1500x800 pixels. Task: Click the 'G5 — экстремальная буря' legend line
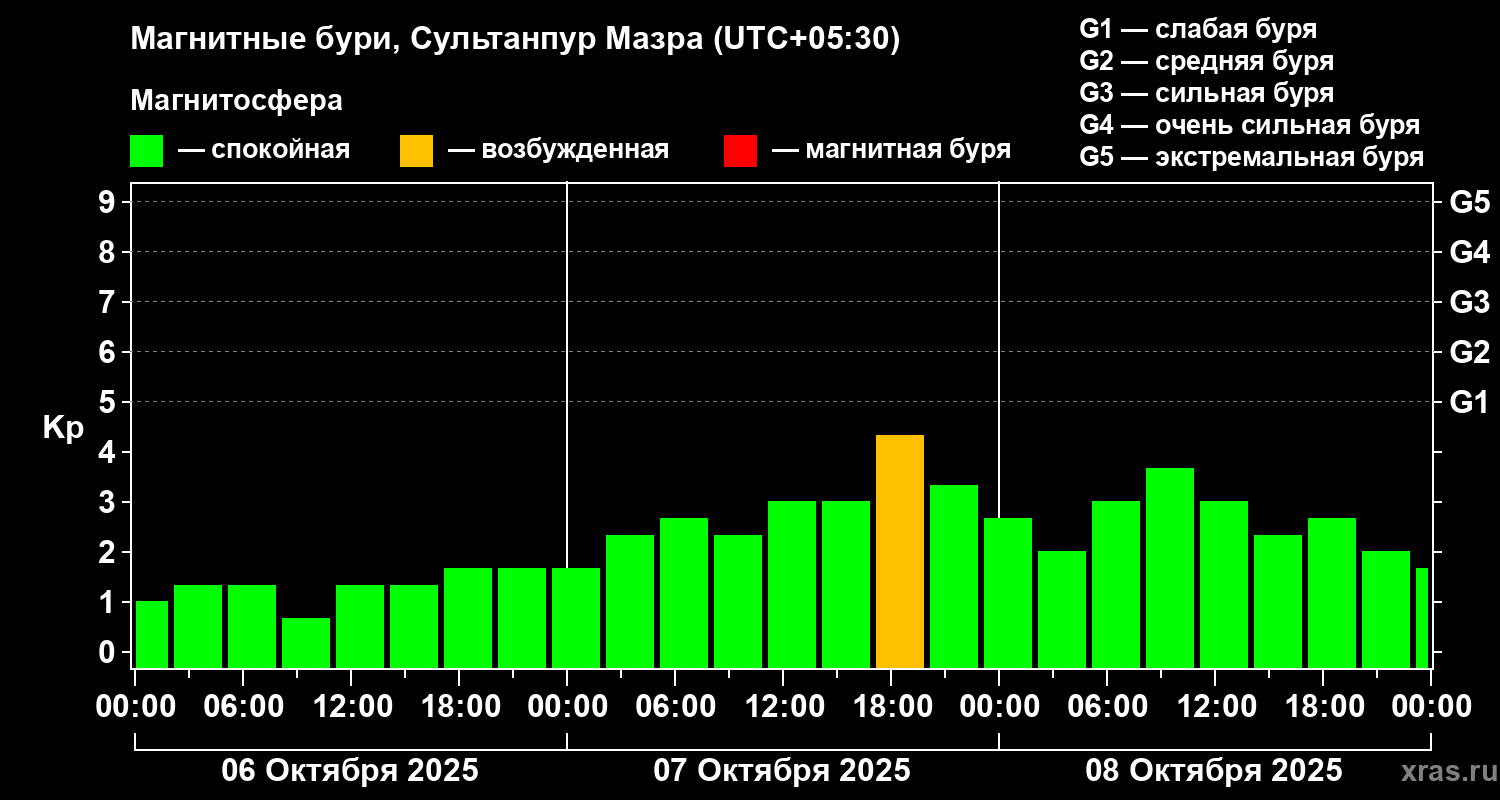1251,158
